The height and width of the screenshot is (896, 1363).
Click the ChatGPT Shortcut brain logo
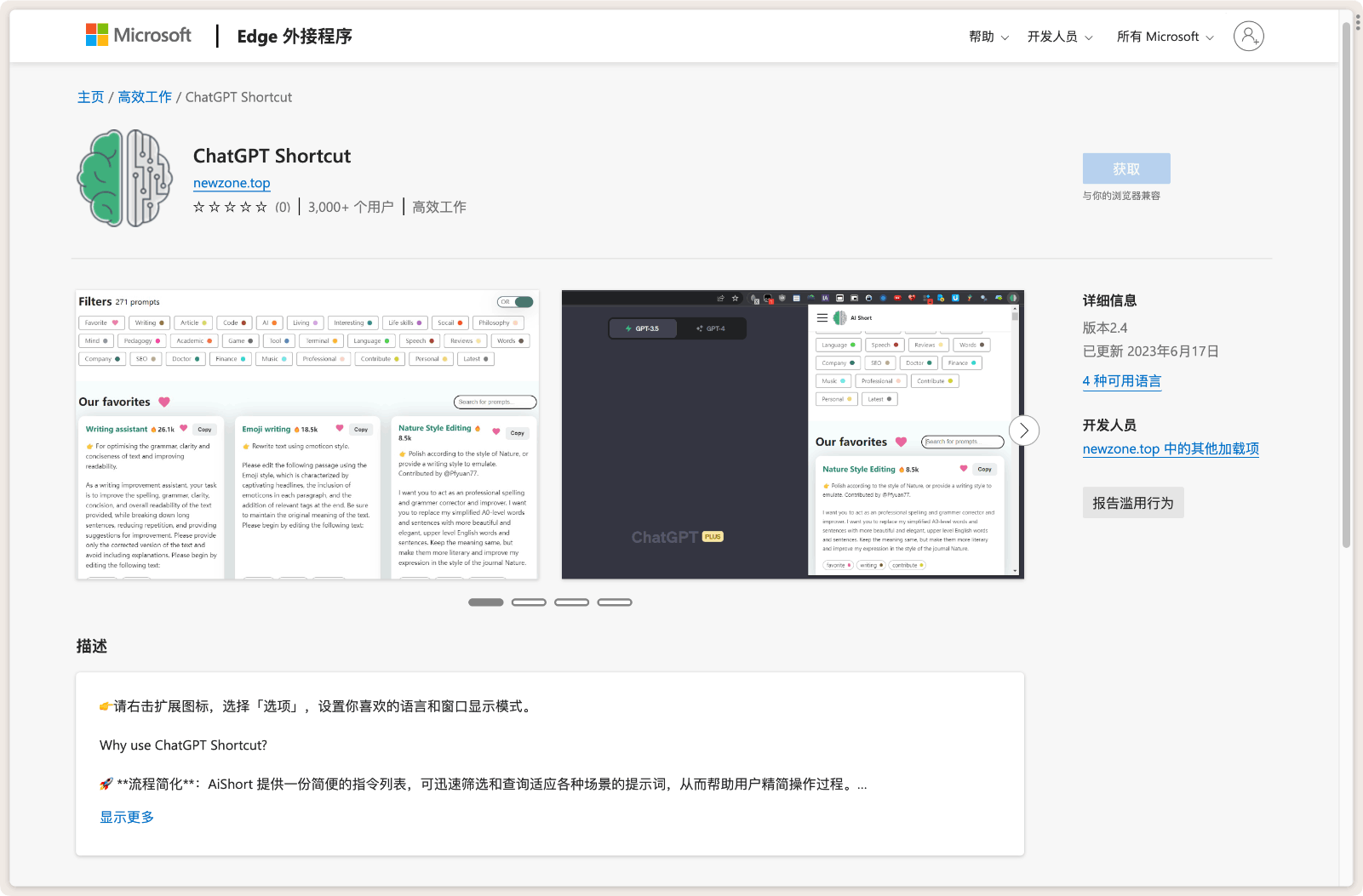(124, 179)
